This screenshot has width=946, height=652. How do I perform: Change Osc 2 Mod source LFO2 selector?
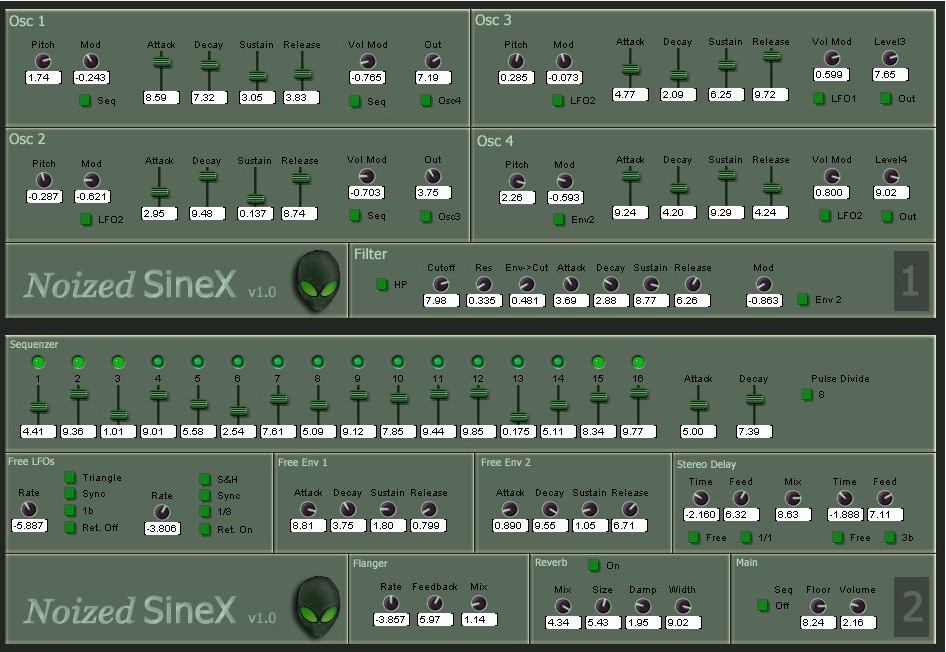(86, 219)
